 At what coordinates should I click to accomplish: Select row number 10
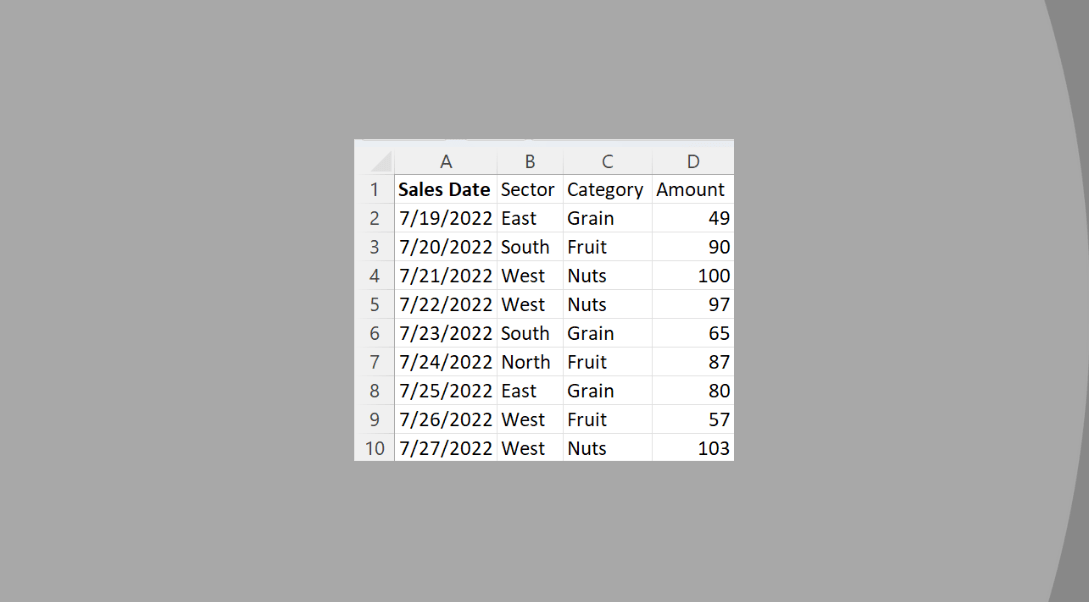pyautogui.click(x=375, y=448)
